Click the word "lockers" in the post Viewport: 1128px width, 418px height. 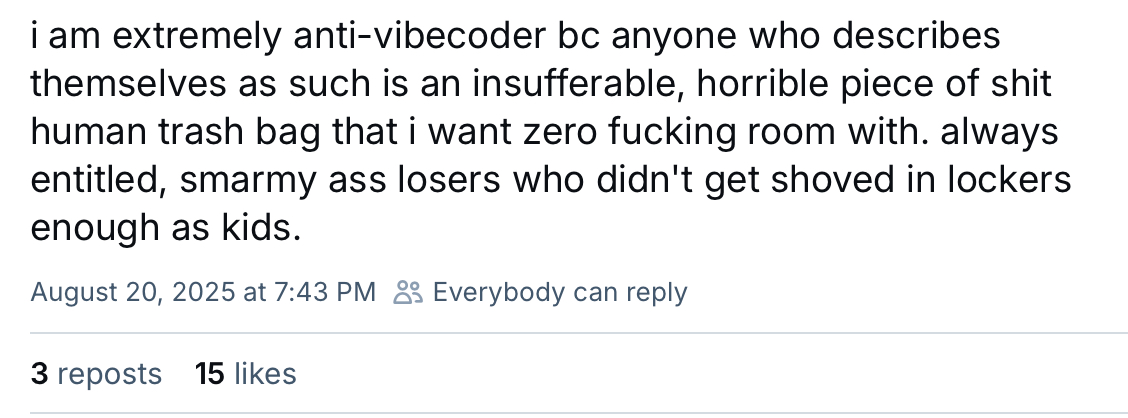point(1009,179)
